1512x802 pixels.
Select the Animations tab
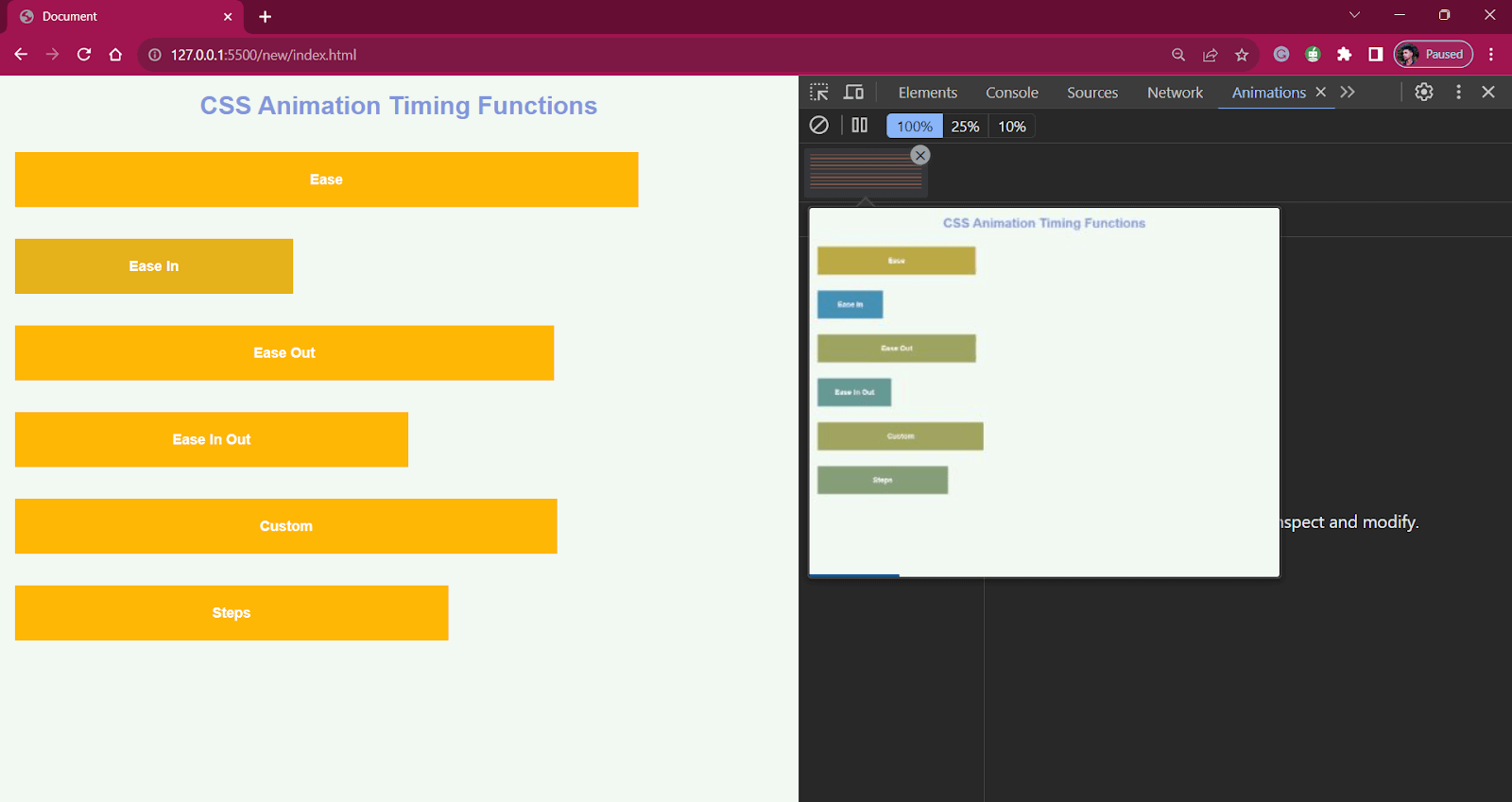[1268, 93]
